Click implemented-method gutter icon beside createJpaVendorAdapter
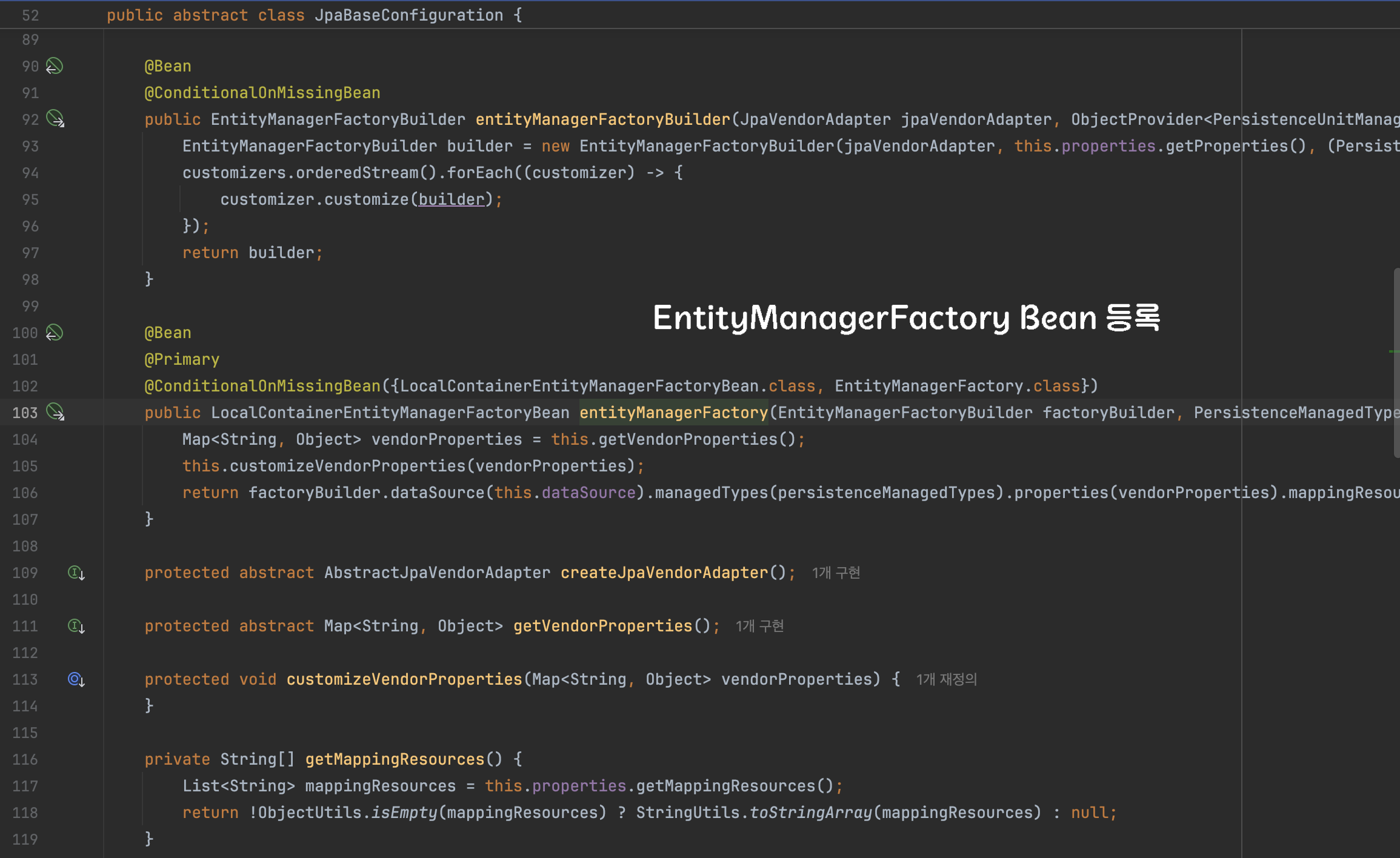 76,573
